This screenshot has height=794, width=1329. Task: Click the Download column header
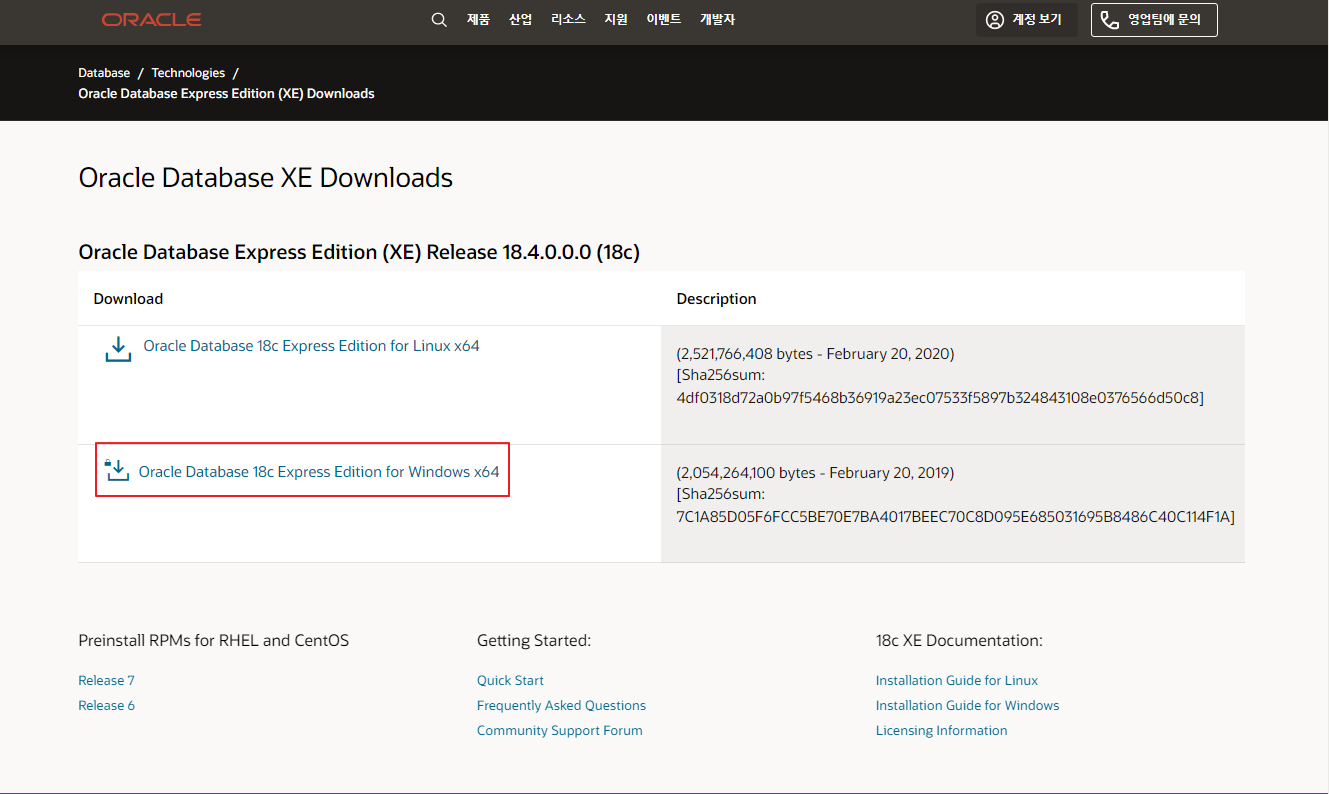click(x=128, y=299)
